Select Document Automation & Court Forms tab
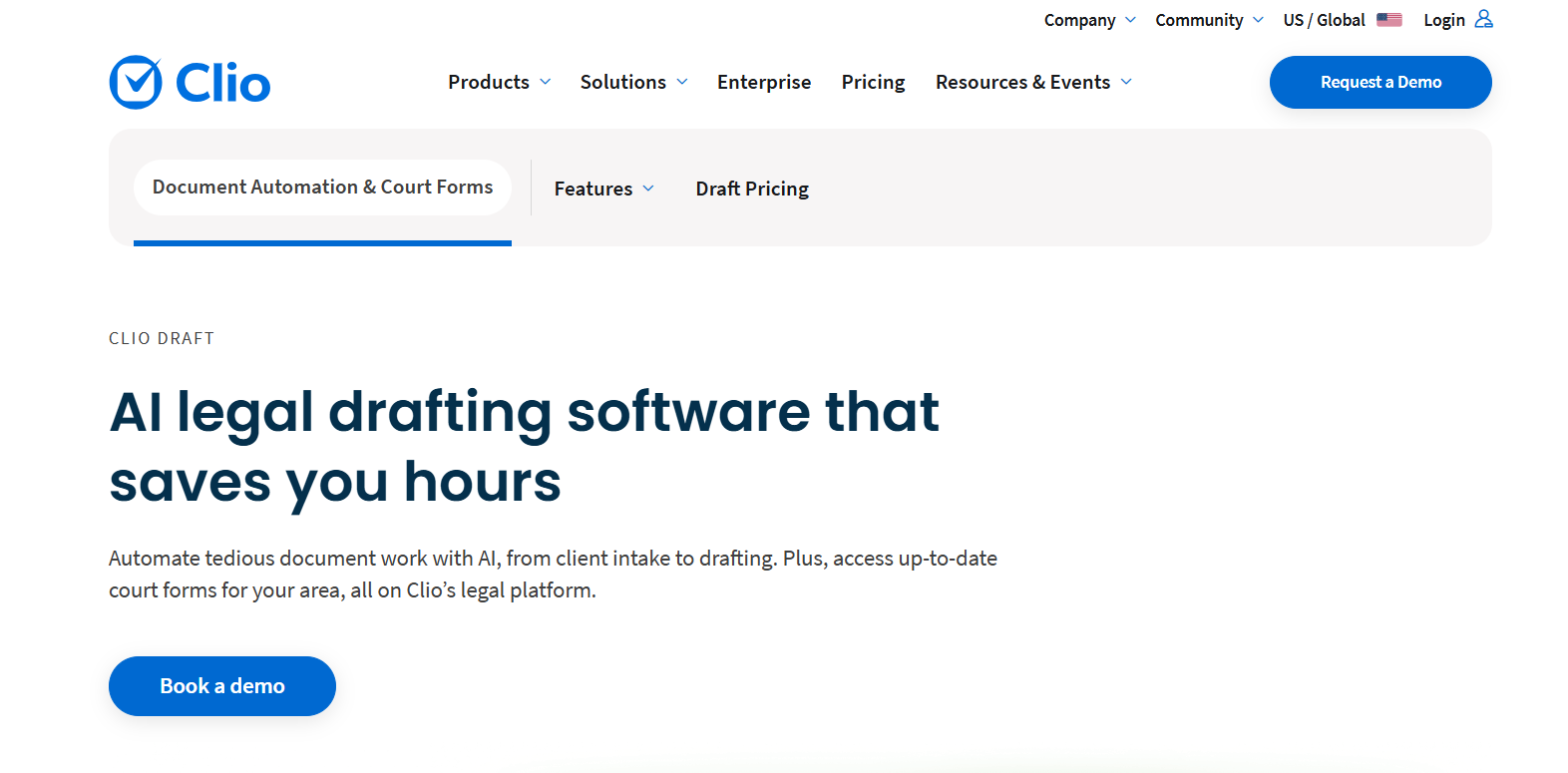The image size is (1568, 773). (x=322, y=188)
